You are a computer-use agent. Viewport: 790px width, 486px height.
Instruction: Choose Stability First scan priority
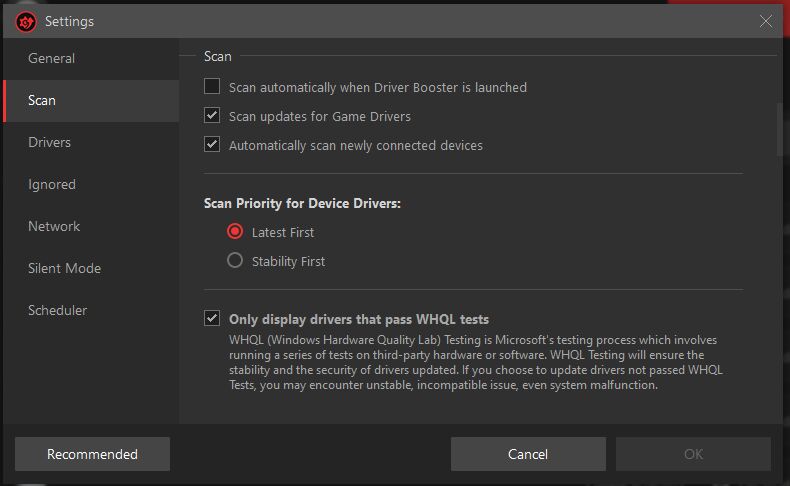(x=235, y=260)
